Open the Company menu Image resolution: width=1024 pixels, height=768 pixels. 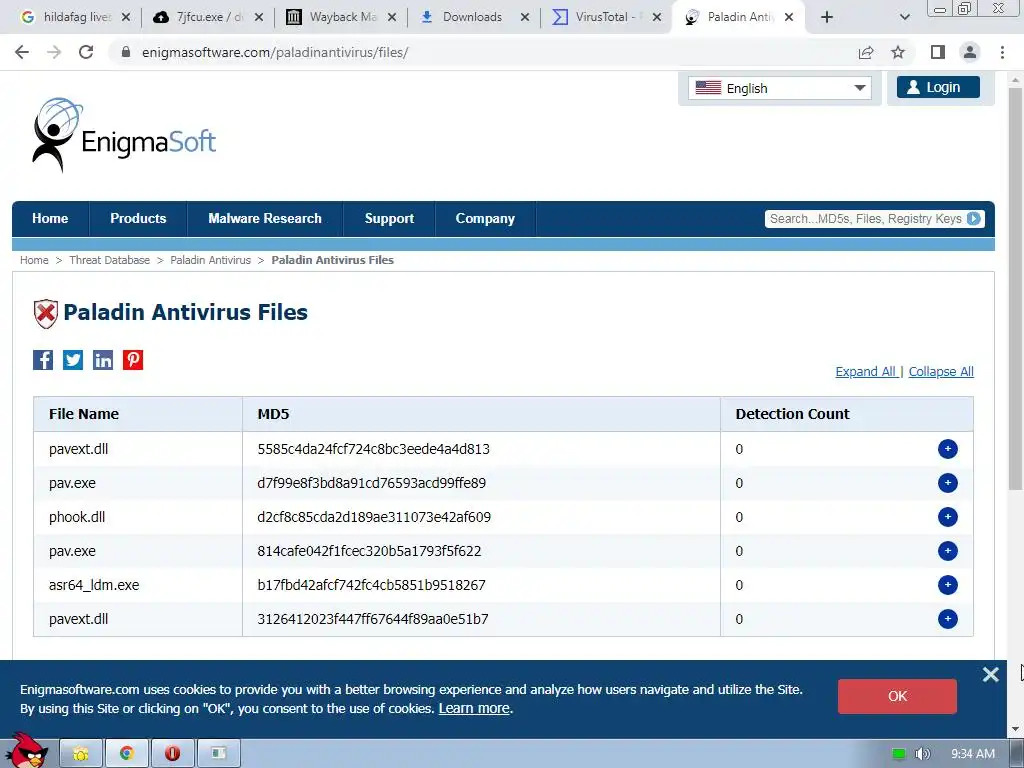point(485,219)
